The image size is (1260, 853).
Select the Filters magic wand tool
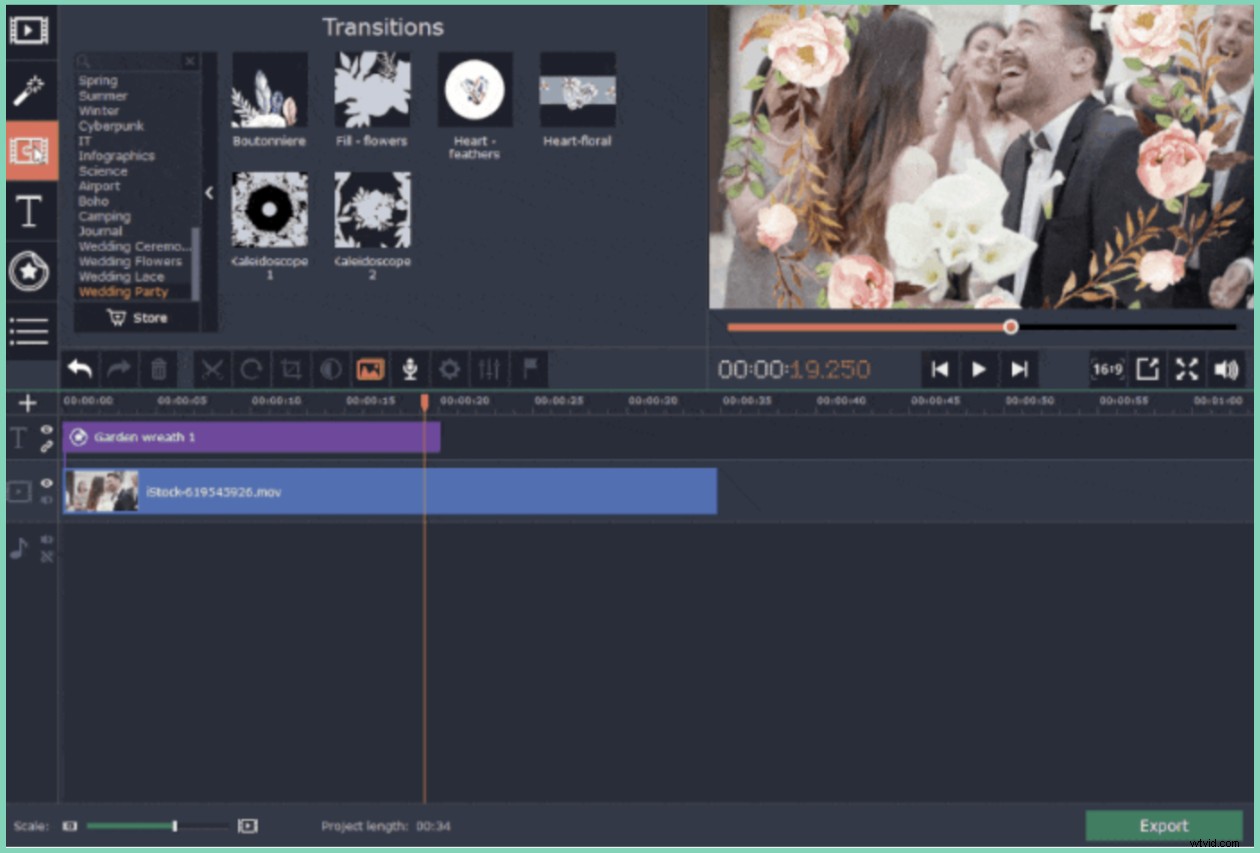point(30,90)
